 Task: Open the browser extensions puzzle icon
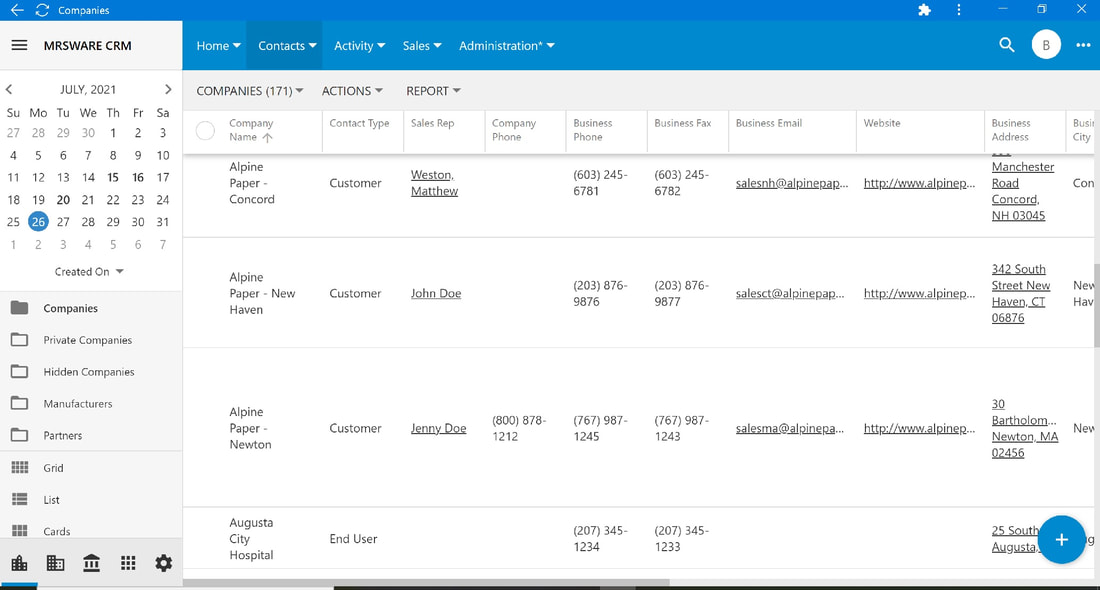click(925, 10)
